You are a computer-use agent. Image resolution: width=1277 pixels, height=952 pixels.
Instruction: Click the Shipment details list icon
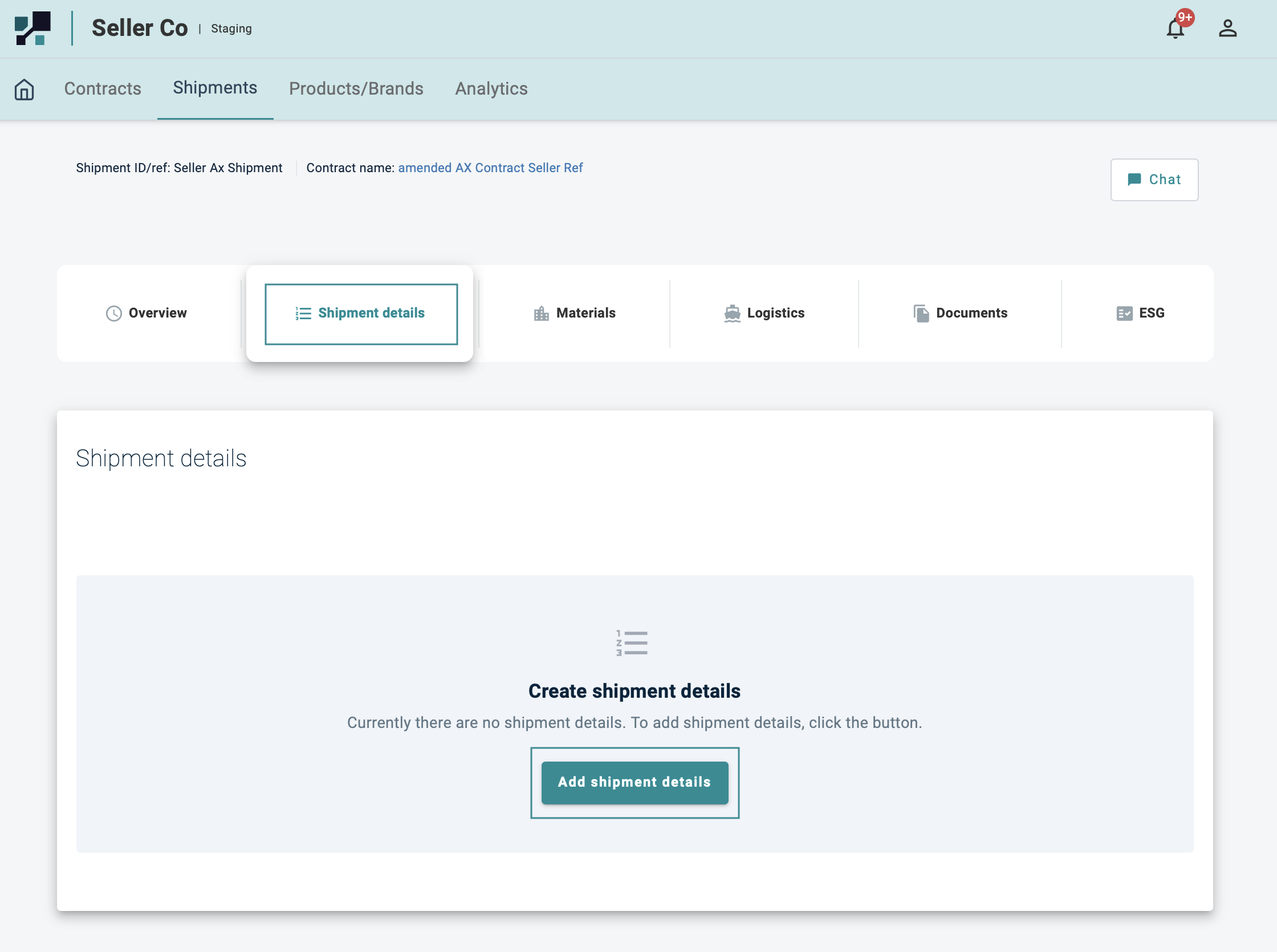[303, 313]
